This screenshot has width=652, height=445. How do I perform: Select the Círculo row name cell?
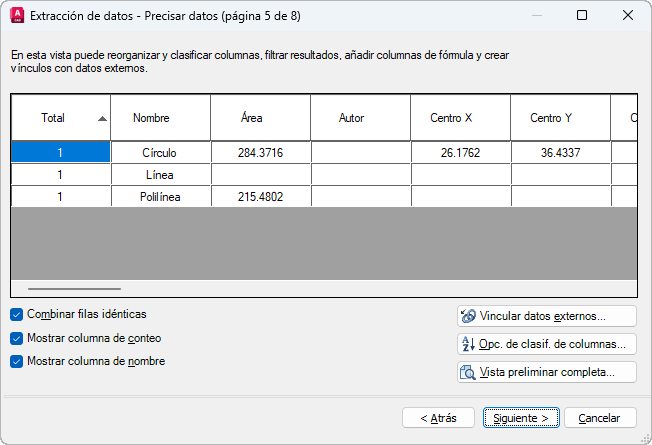pos(160,153)
